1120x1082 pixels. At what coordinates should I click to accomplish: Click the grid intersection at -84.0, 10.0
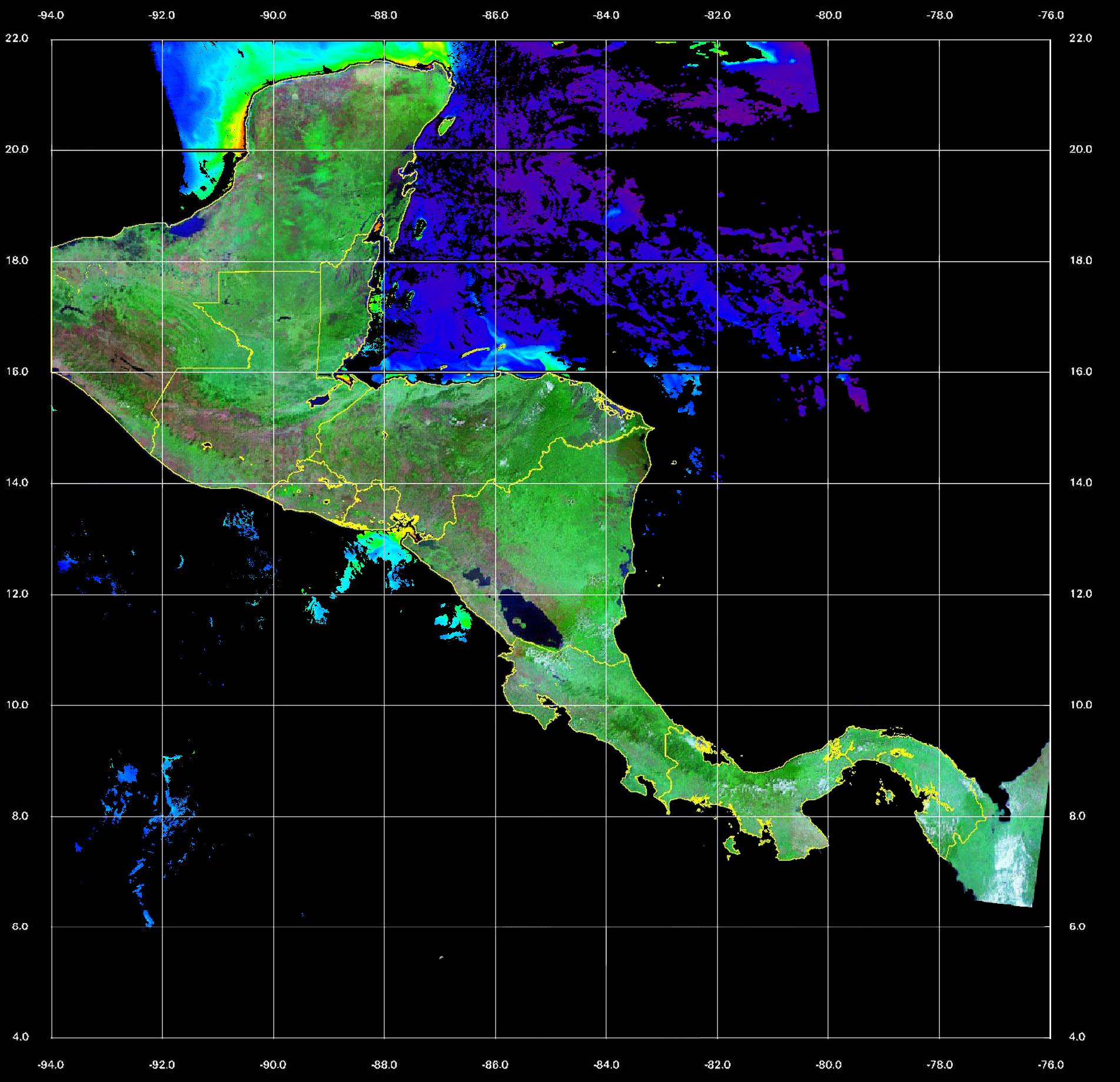point(606,705)
